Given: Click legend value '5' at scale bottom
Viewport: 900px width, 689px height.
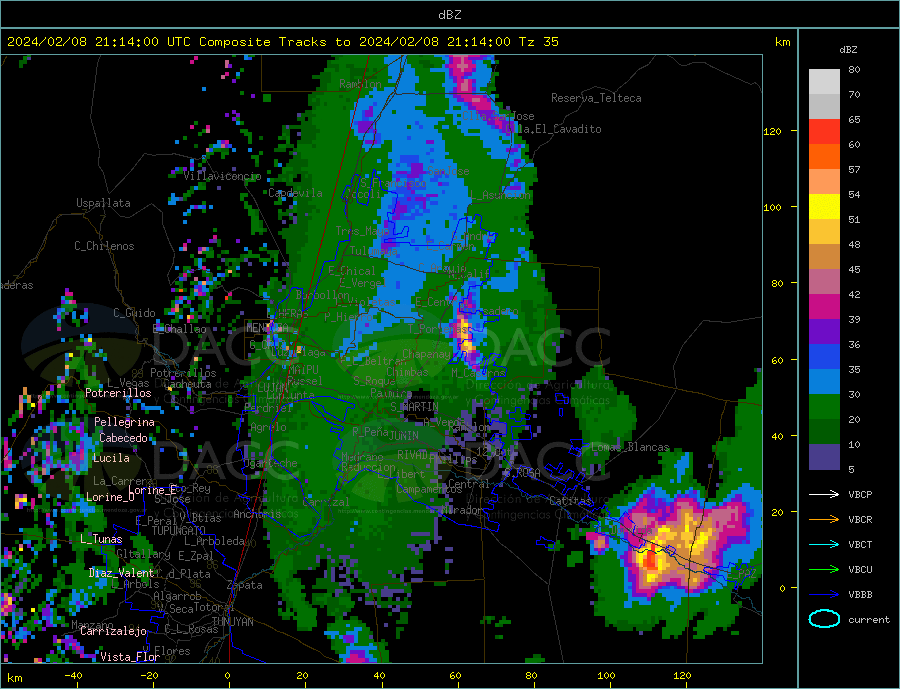Looking at the screenshot, I should (x=852, y=470).
